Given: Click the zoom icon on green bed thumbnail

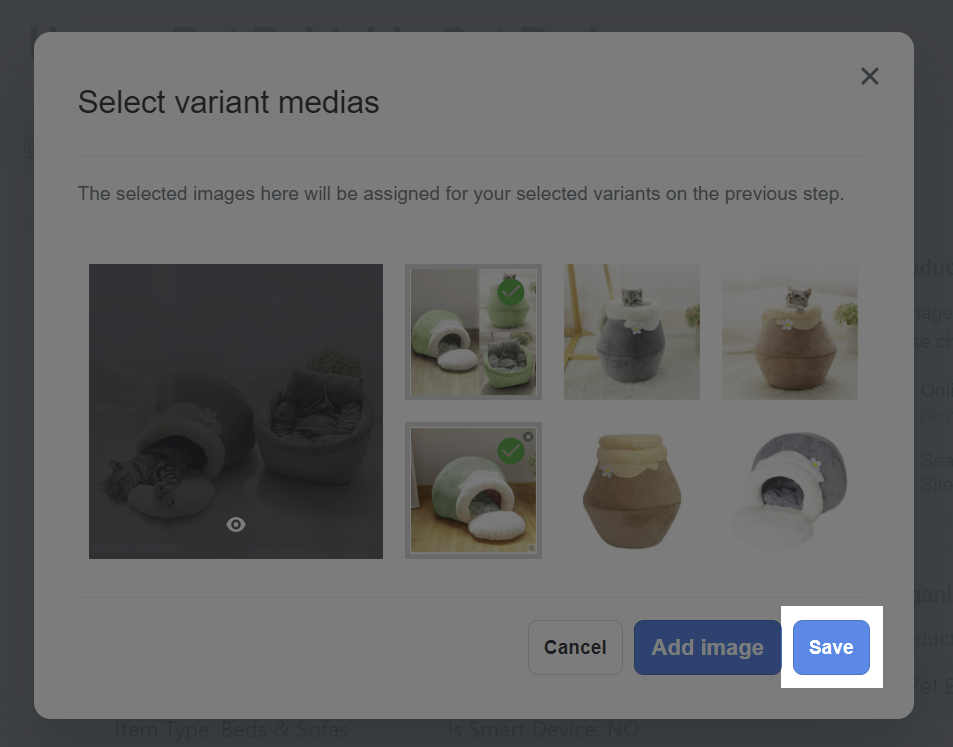Looking at the screenshot, I should click(x=529, y=548).
